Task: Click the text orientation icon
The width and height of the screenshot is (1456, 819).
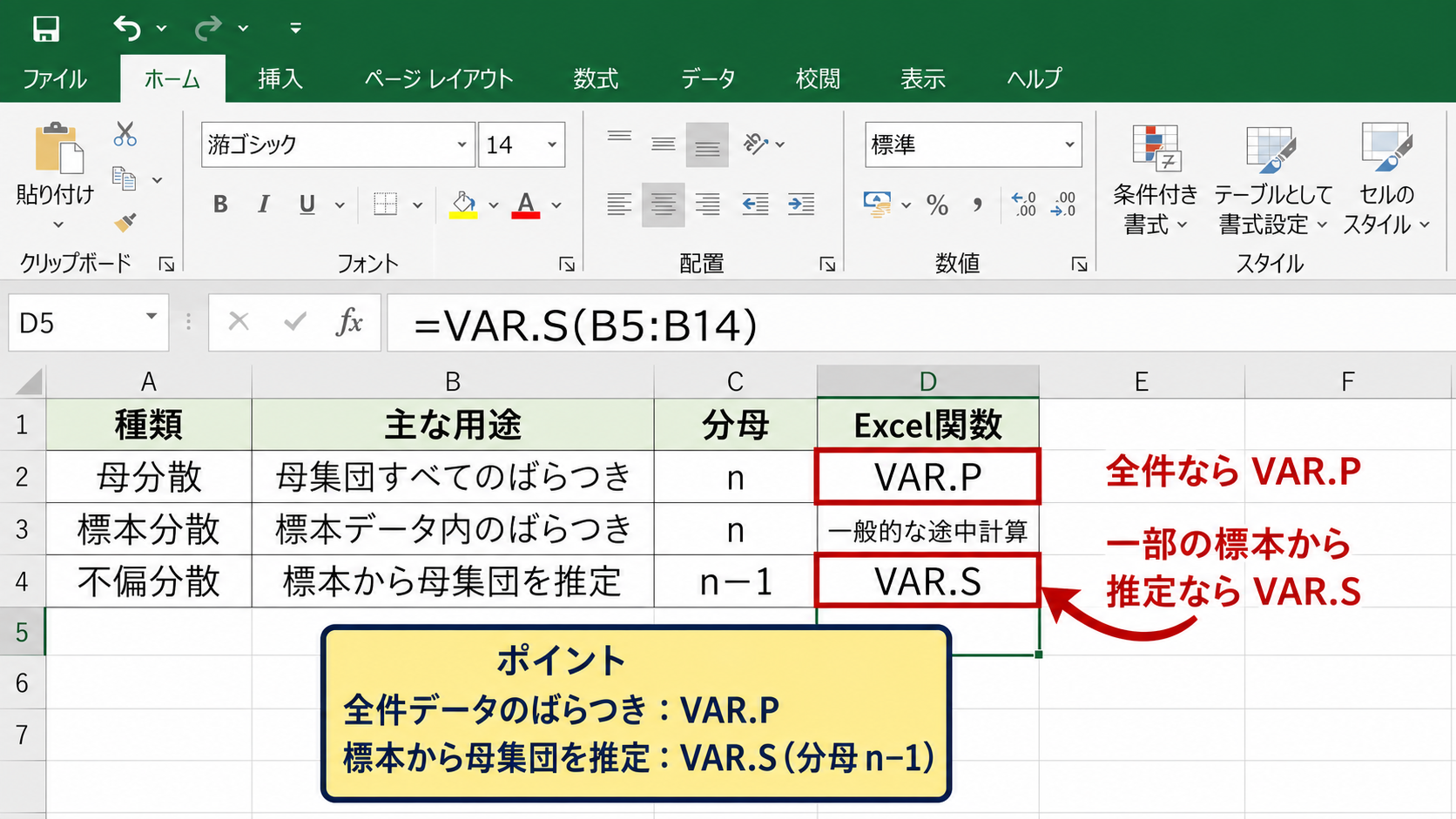Action: pos(756,144)
